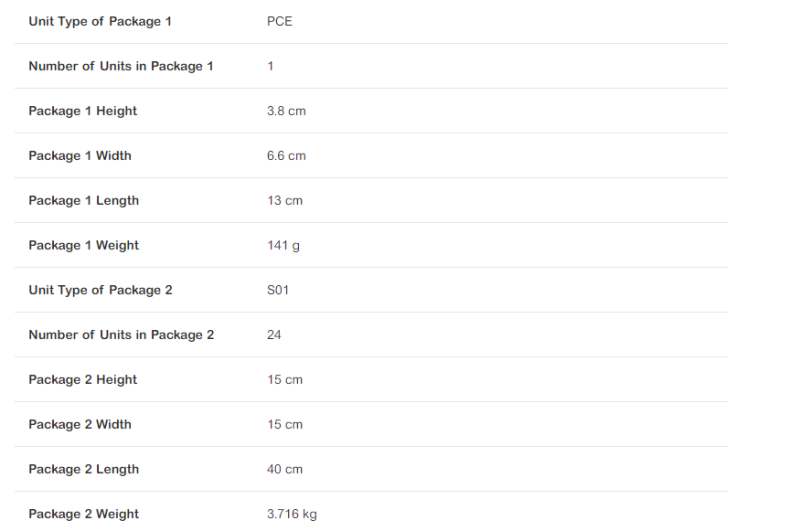This screenshot has width=800, height=531.
Task: Click the "Unit Type of Package 2" label
Action: coord(100,290)
